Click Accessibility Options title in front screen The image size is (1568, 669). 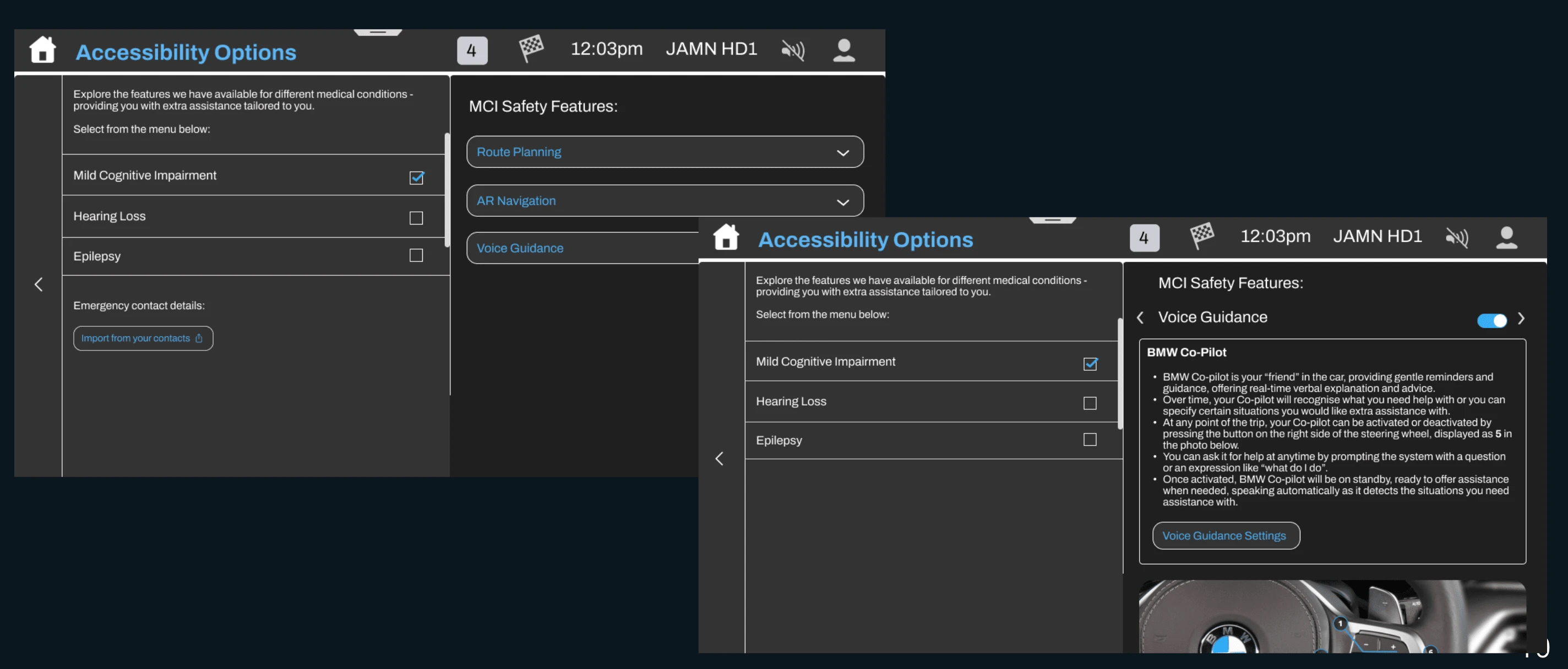pyautogui.click(x=865, y=240)
